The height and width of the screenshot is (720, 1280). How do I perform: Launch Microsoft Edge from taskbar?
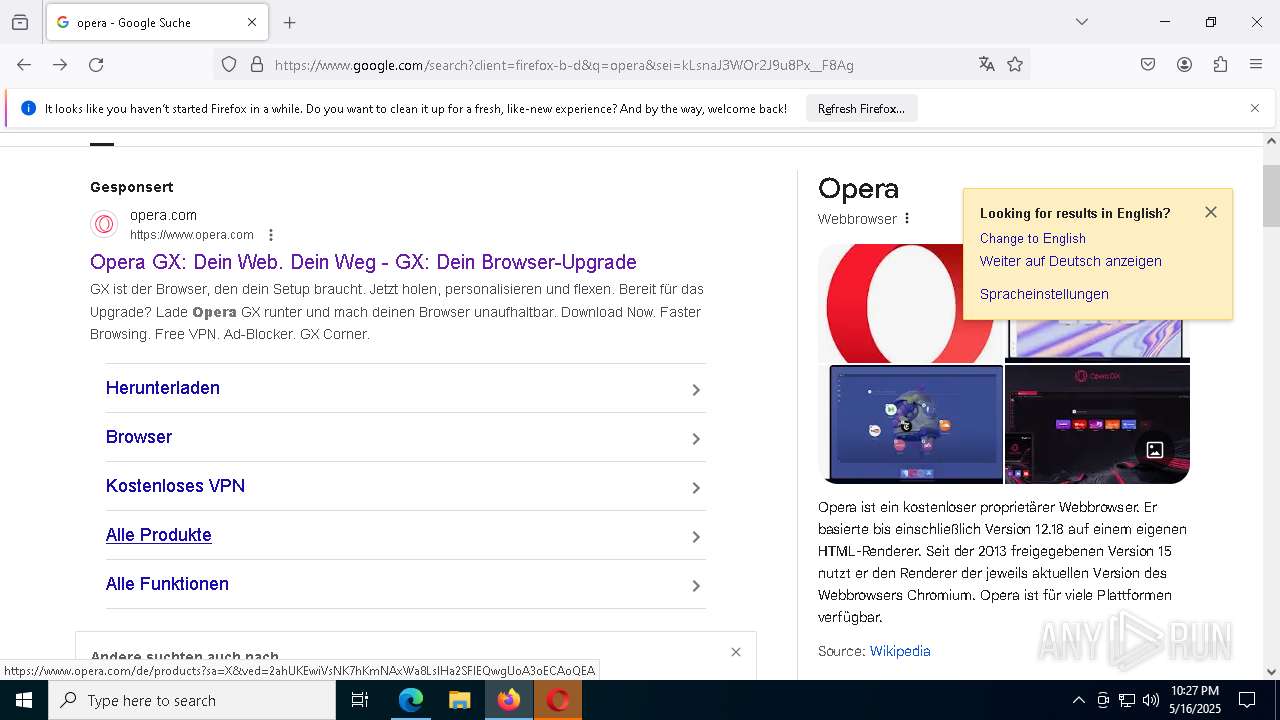[x=411, y=700]
